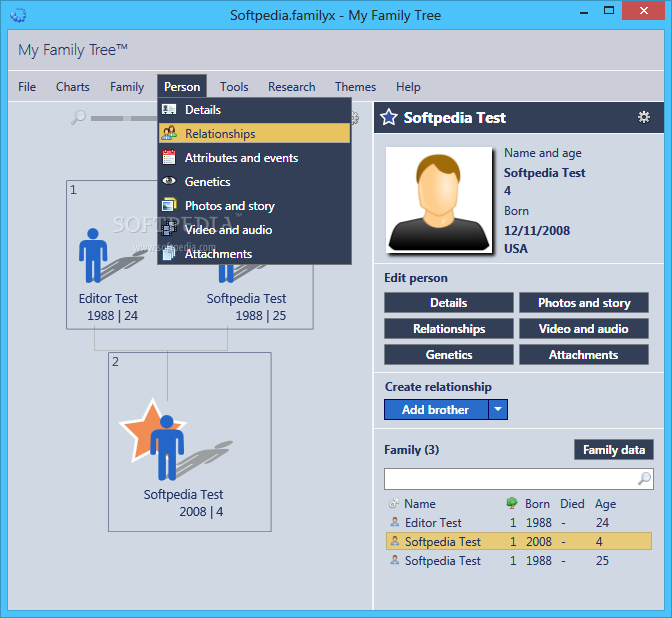The width and height of the screenshot is (672, 618).
Task: Click the Genetics button under Edit person
Action: click(449, 354)
